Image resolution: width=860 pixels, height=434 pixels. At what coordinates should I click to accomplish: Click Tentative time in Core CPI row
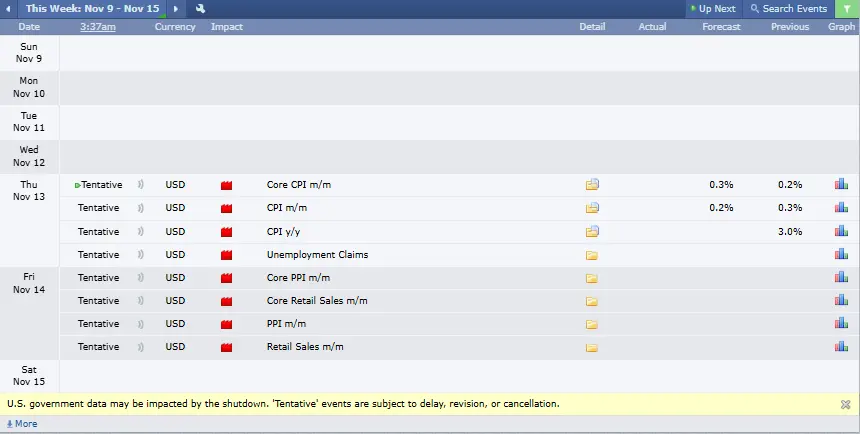pyautogui.click(x=101, y=185)
